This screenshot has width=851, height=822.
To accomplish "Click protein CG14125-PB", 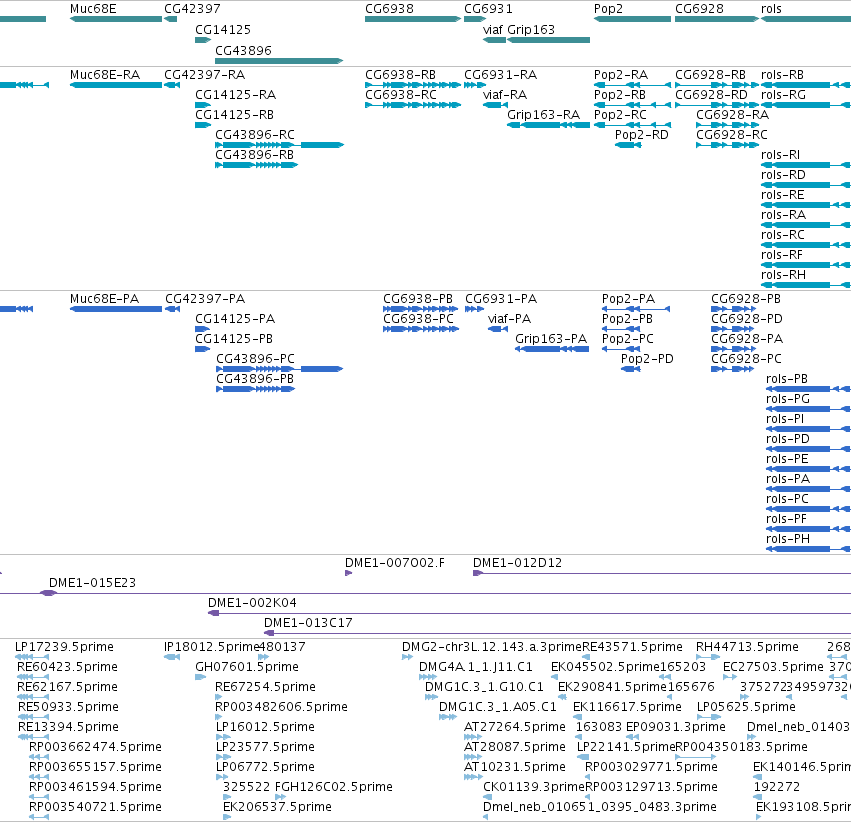I will (x=234, y=339).
